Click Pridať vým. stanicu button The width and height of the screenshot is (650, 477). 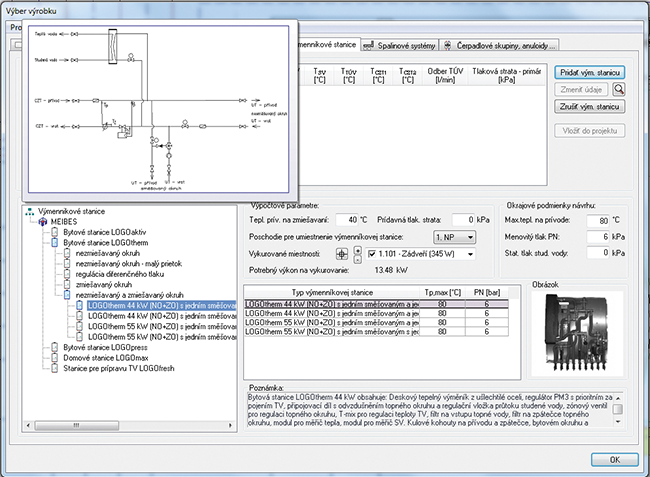(590, 73)
